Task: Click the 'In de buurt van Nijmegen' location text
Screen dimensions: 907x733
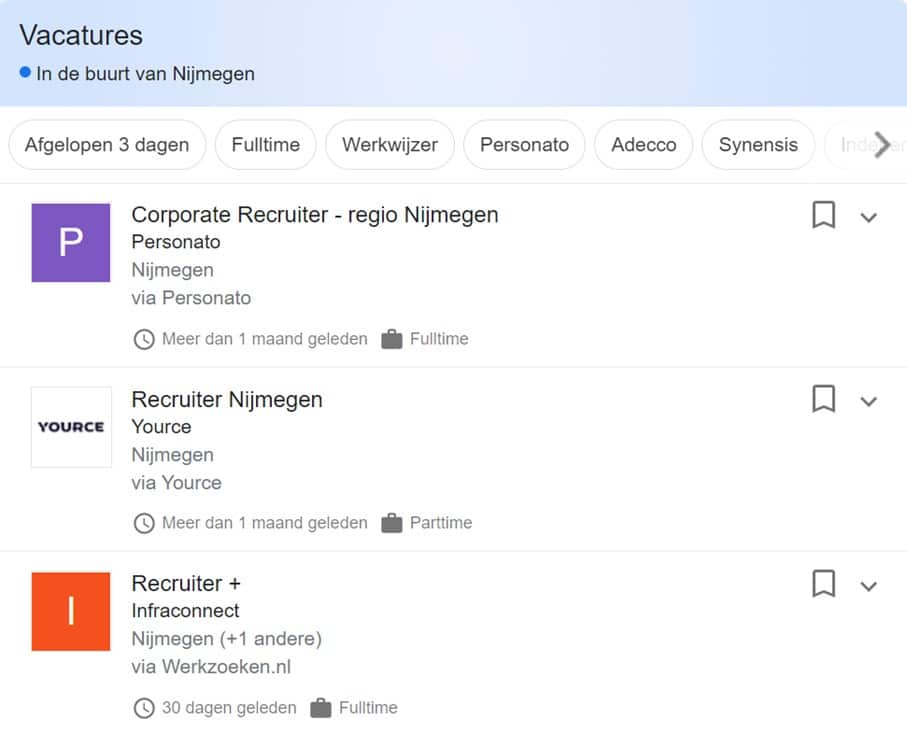Action: tap(145, 74)
